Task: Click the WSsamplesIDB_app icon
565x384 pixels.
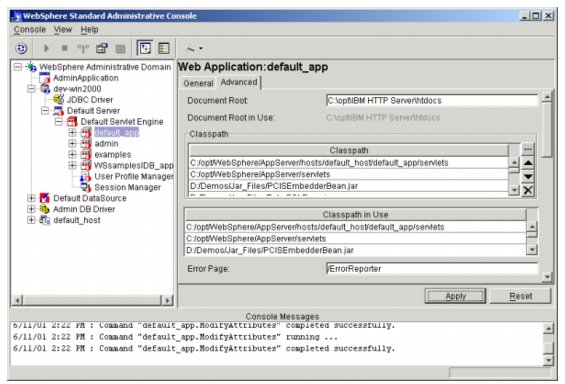Action: (86, 165)
